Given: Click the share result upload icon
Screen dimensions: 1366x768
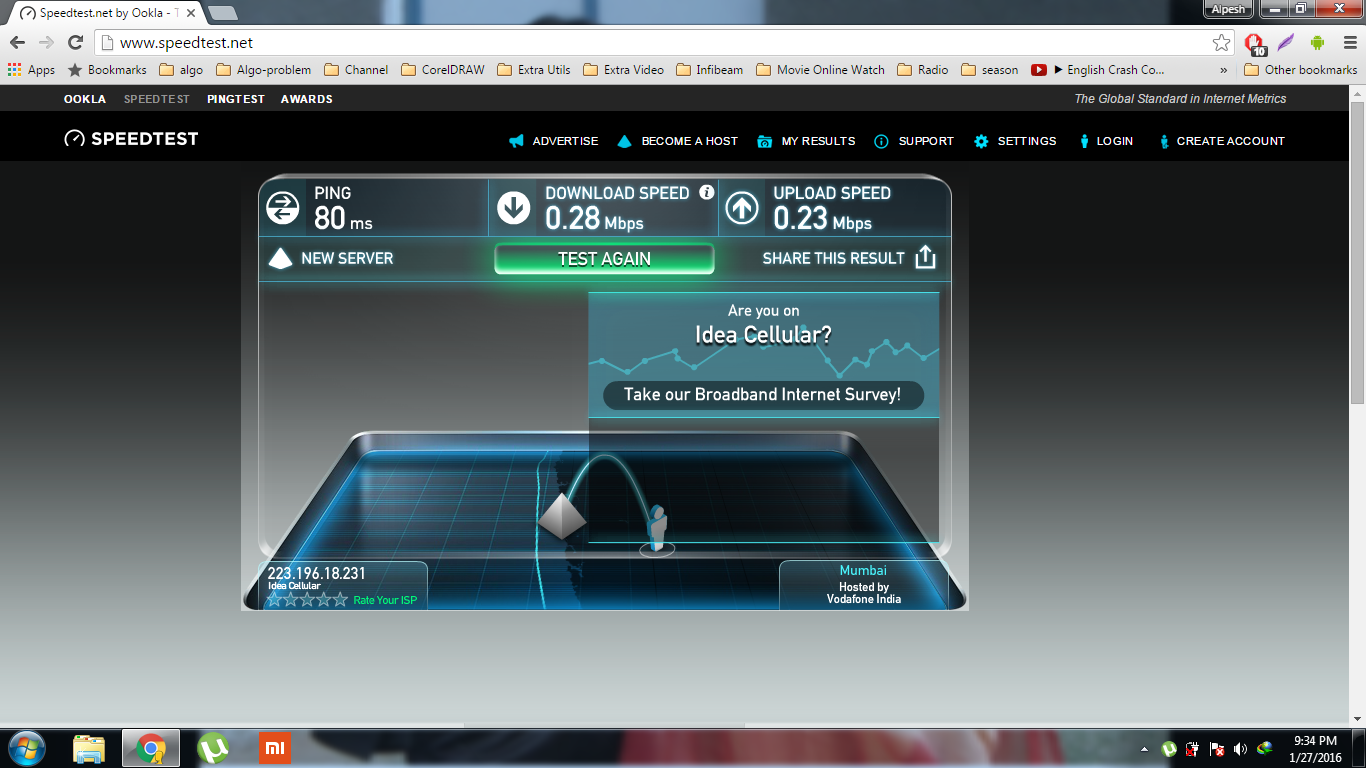Looking at the screenshot, I should pos(926,257).
